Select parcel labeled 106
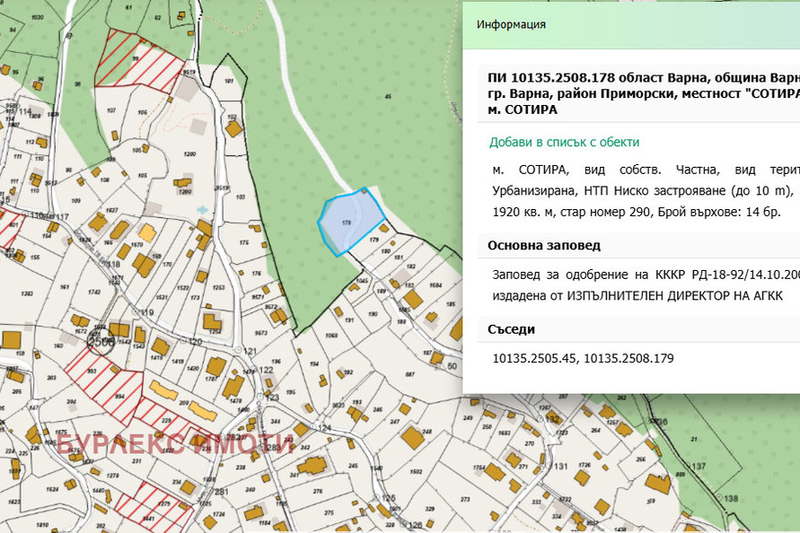The image size is (800, 533). (x=142, y=113)
